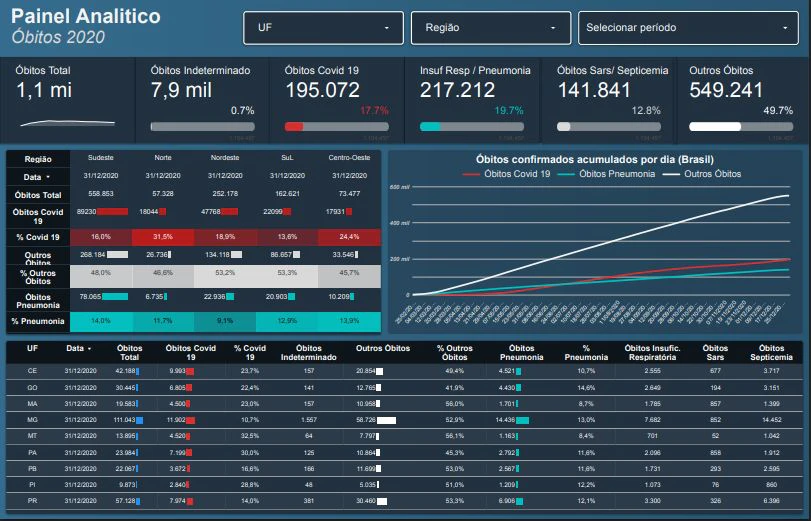Click the 57.328 Norte total cell

[163, 193]
